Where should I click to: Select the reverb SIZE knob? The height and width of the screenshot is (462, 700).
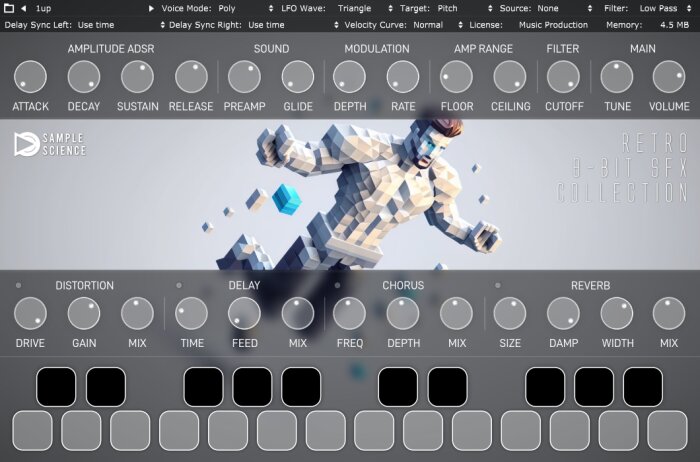point(509,313)
